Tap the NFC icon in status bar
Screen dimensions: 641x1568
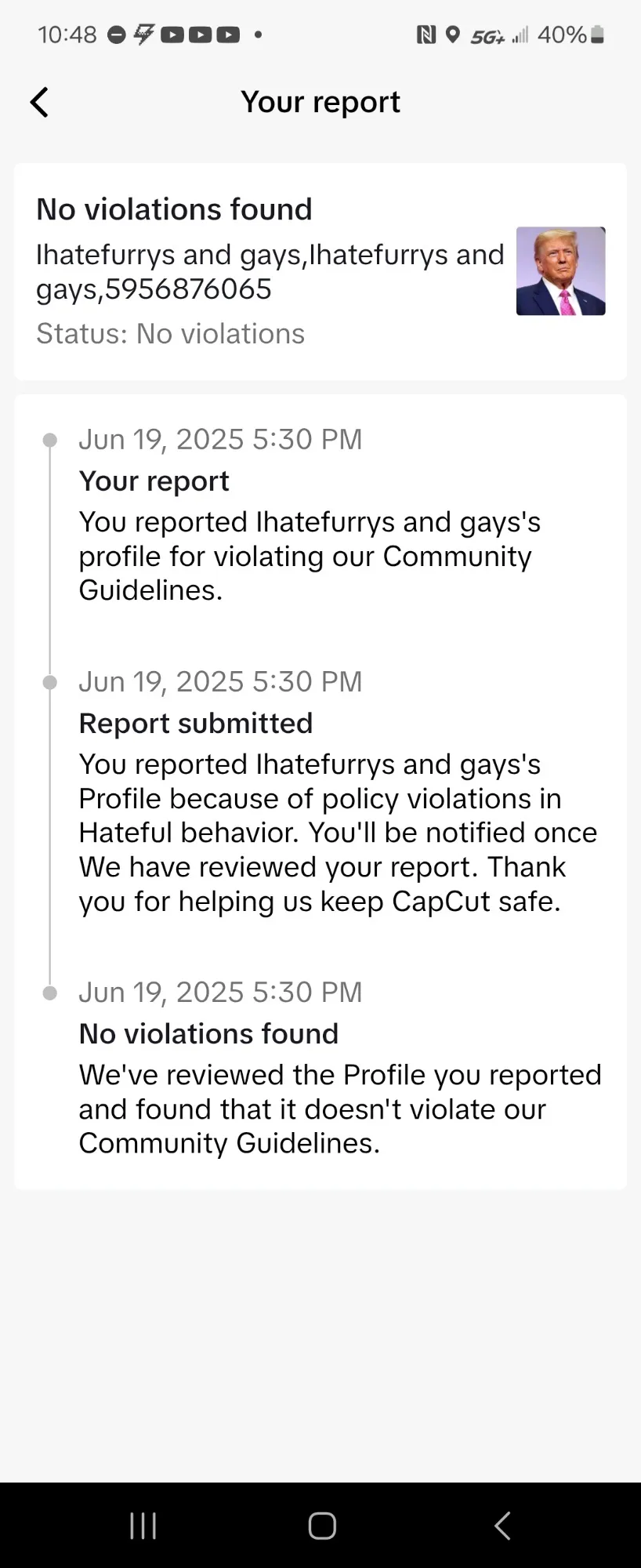[426, 34]
